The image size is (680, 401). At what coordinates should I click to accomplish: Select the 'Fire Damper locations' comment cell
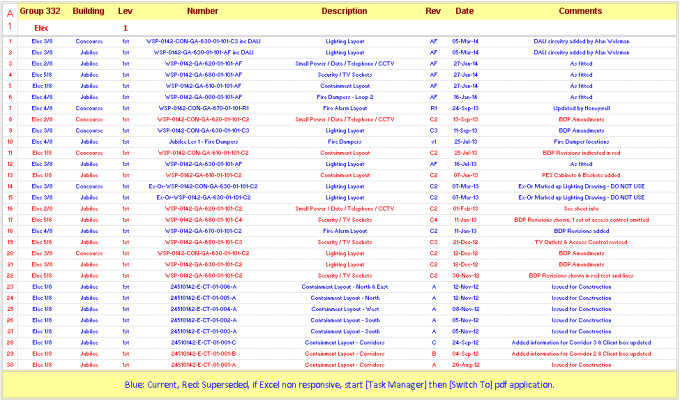pos(580,141)
